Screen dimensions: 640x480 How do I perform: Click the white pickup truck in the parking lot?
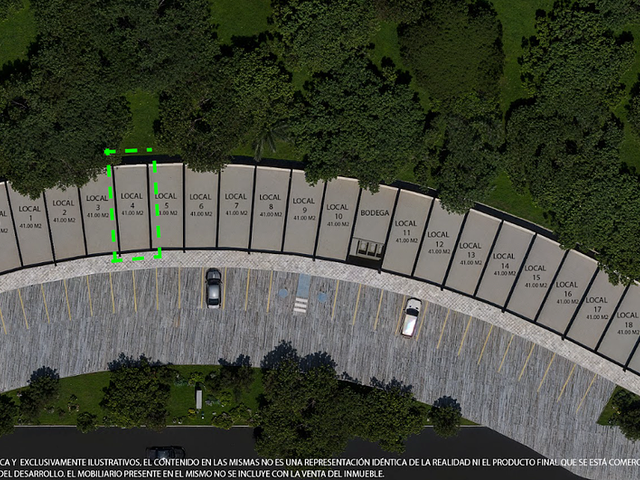(x=411, y=317)
